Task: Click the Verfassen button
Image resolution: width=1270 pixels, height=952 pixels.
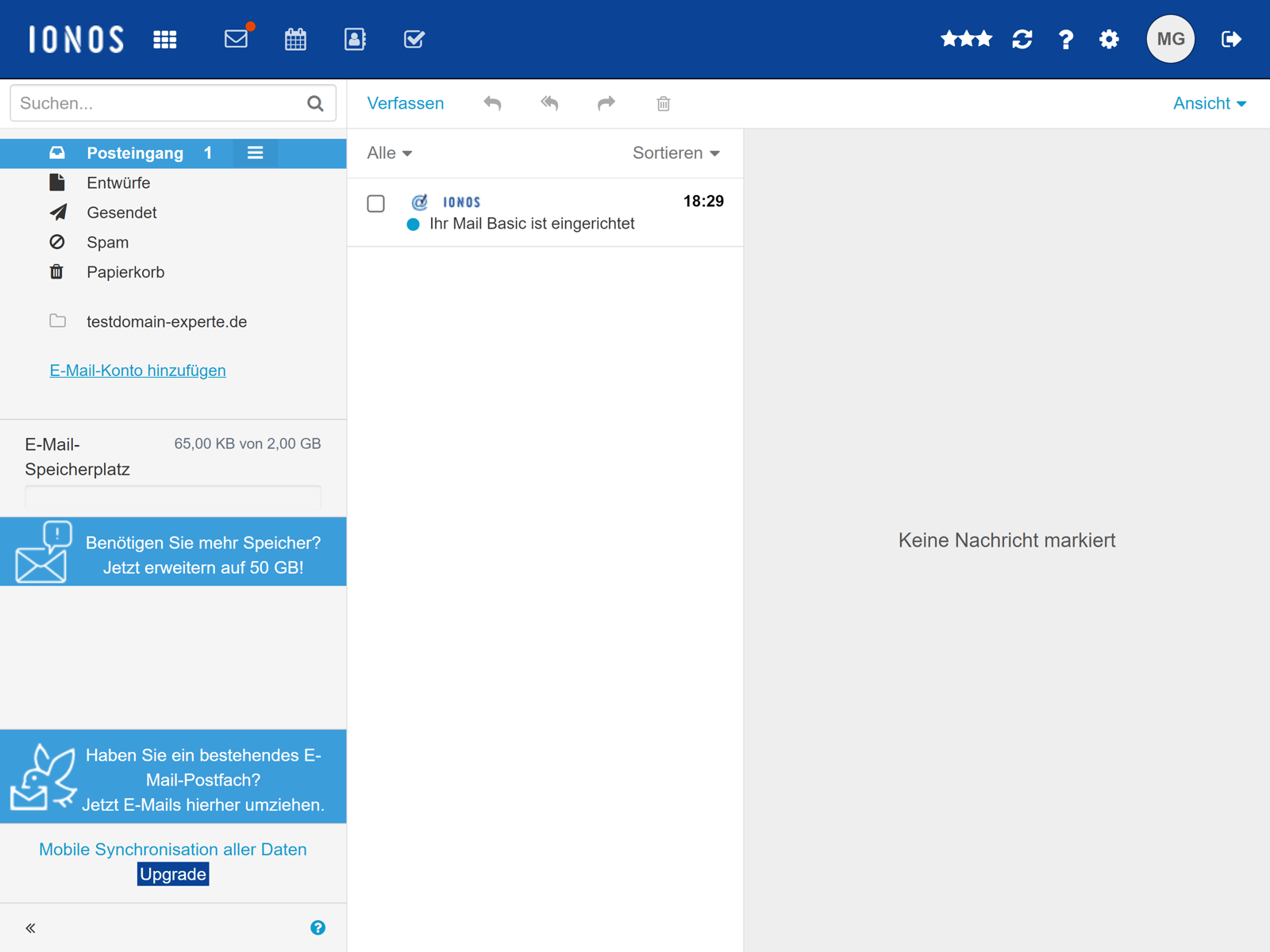Action: pos(405,103)
